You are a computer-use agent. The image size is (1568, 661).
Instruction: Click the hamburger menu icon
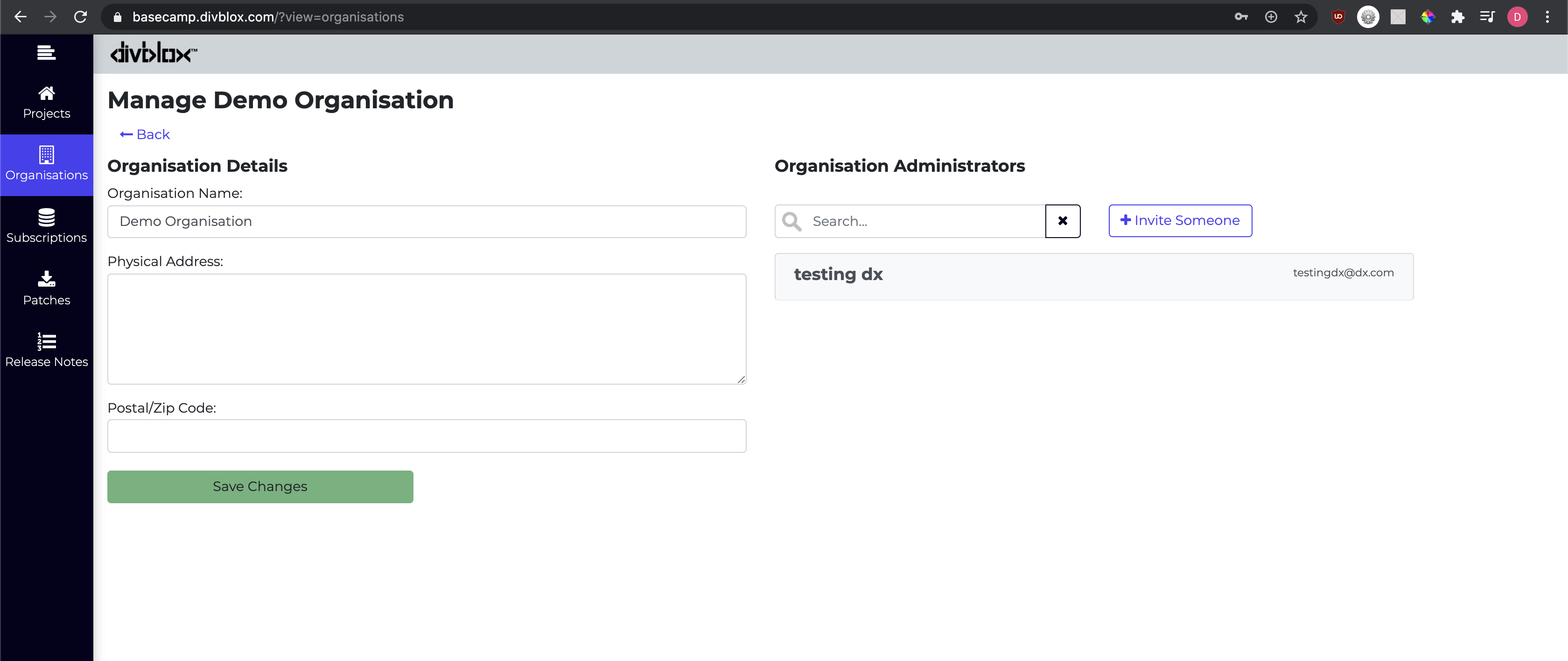coord(45,52)
